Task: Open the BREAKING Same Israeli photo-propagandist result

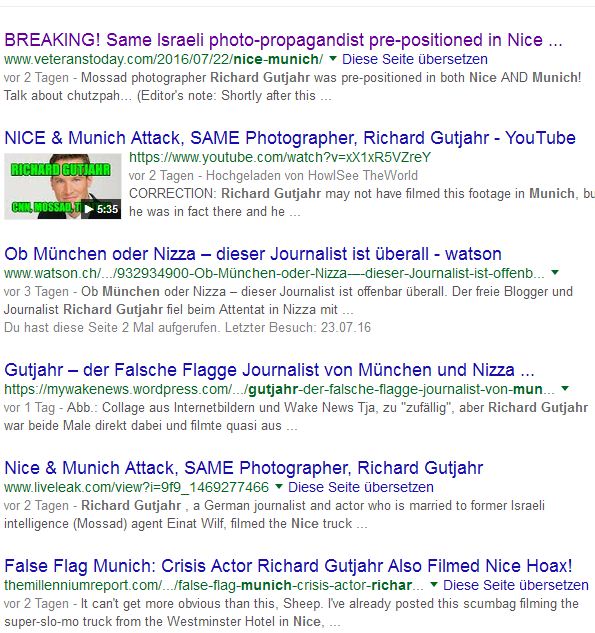Action: tap(283, 40)
